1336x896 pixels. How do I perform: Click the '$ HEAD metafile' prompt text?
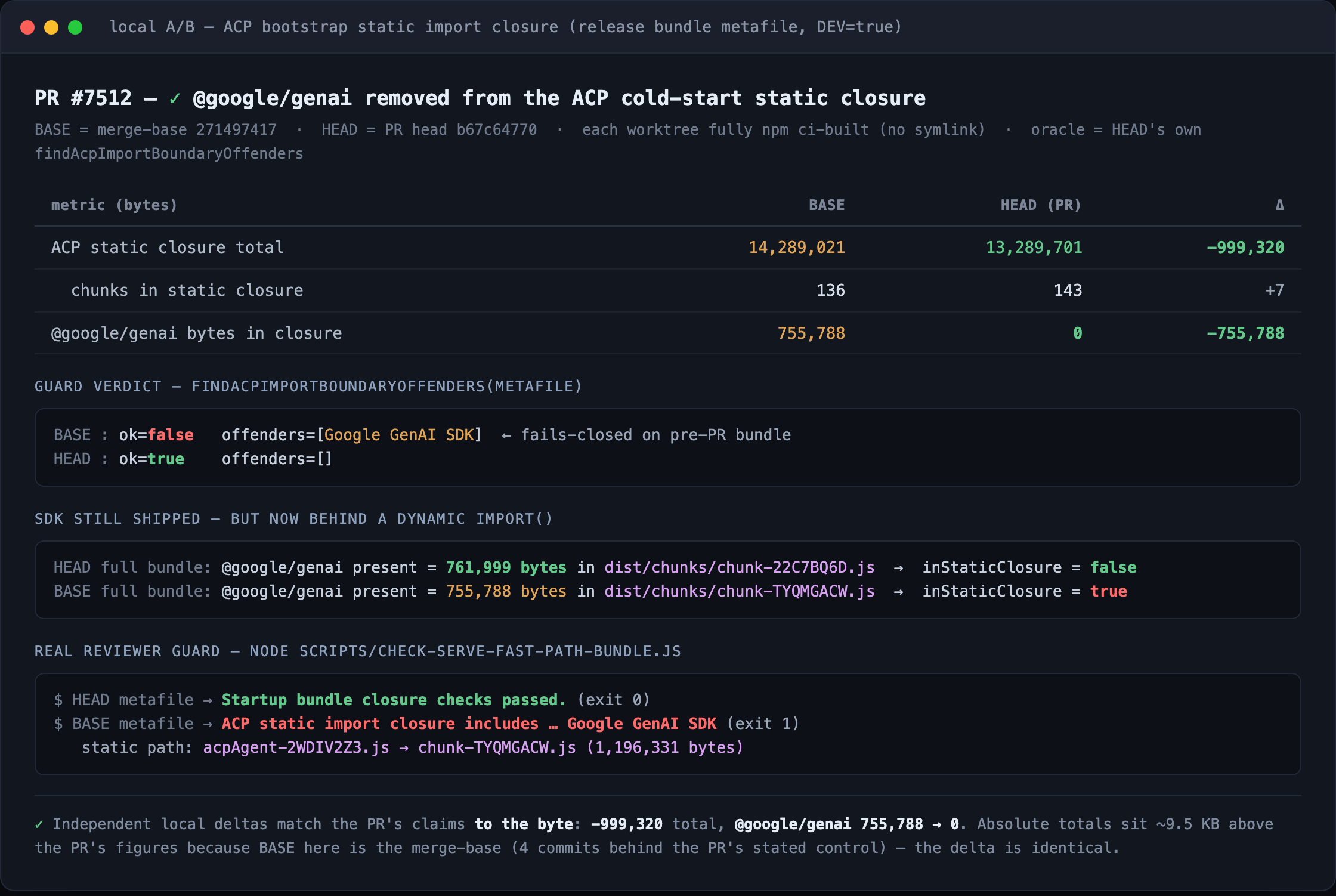(123, 700)
